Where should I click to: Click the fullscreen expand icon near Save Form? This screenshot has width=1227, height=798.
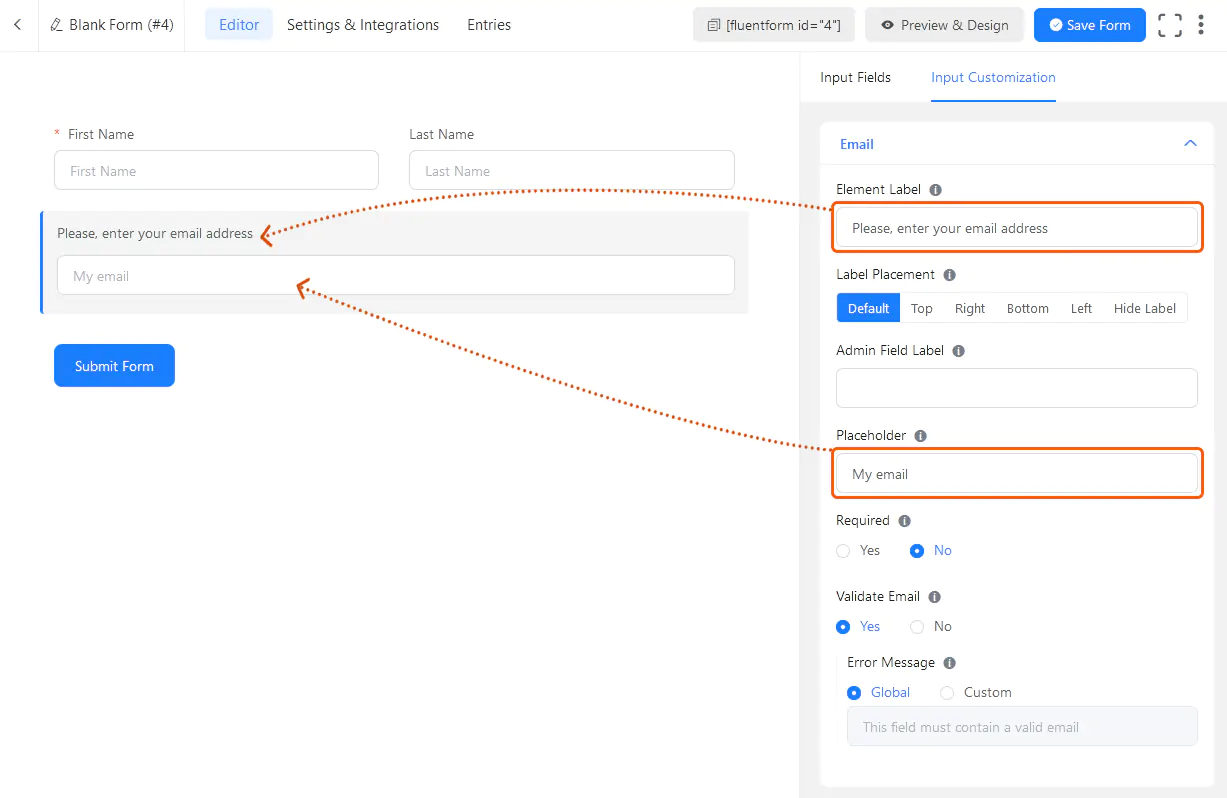[1169, 24]
